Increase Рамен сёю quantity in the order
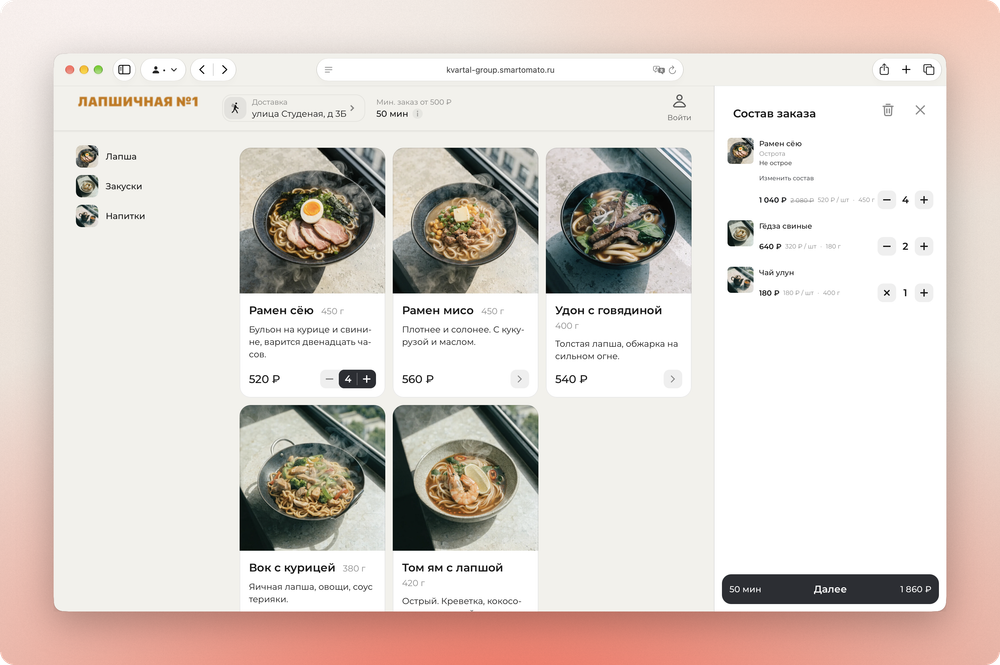This screenshot has width=1000, height=665. [x=923, y=200]
